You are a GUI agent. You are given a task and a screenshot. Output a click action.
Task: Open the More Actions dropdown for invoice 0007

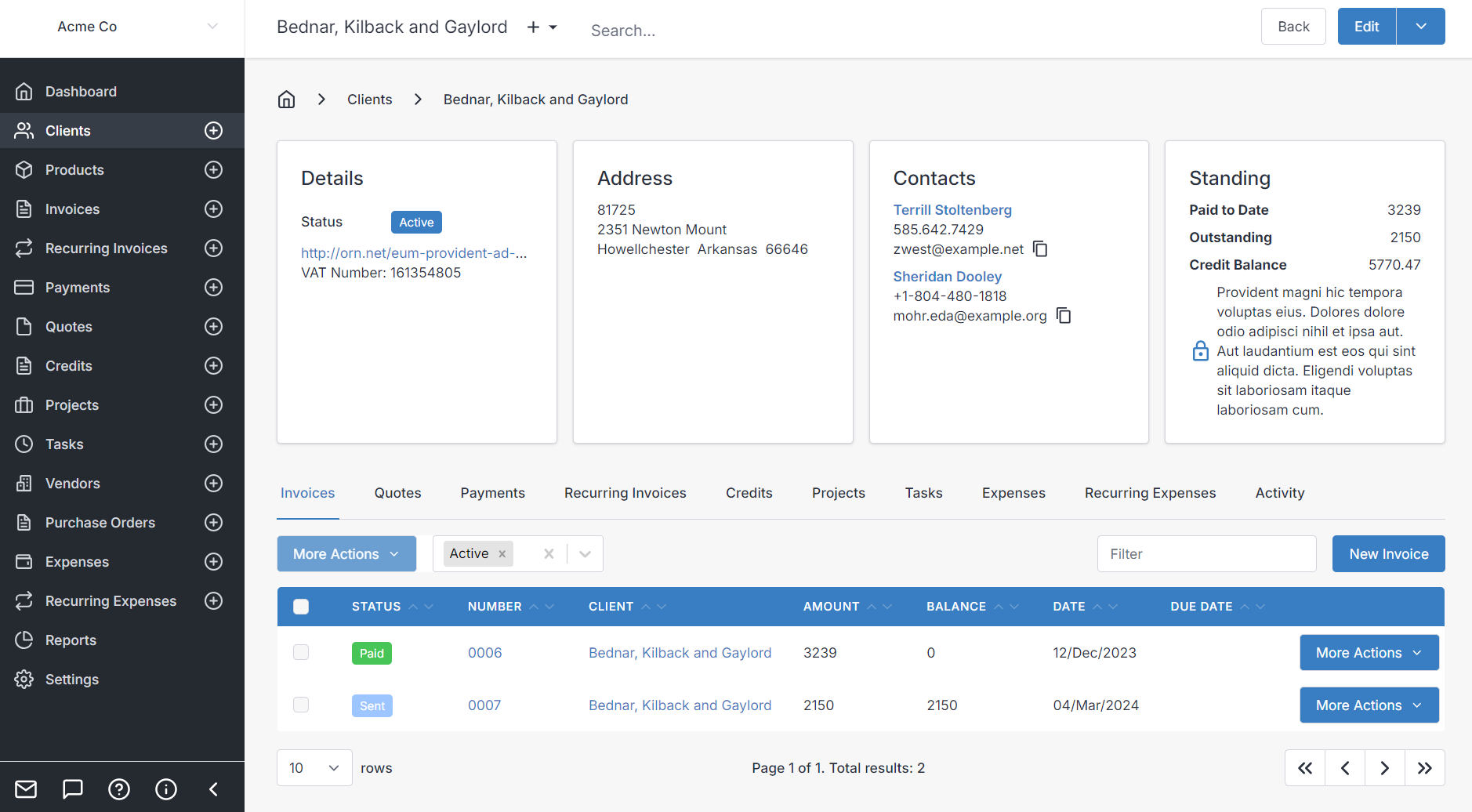(x=1369, y=705)
